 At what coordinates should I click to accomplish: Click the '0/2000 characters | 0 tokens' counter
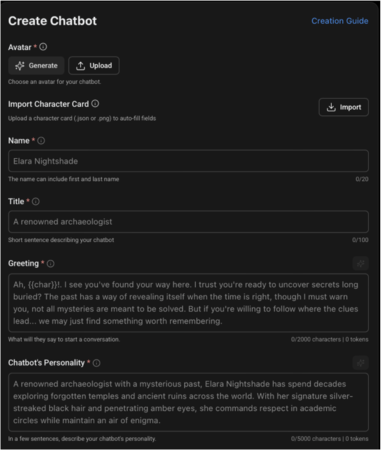(330, 339)
